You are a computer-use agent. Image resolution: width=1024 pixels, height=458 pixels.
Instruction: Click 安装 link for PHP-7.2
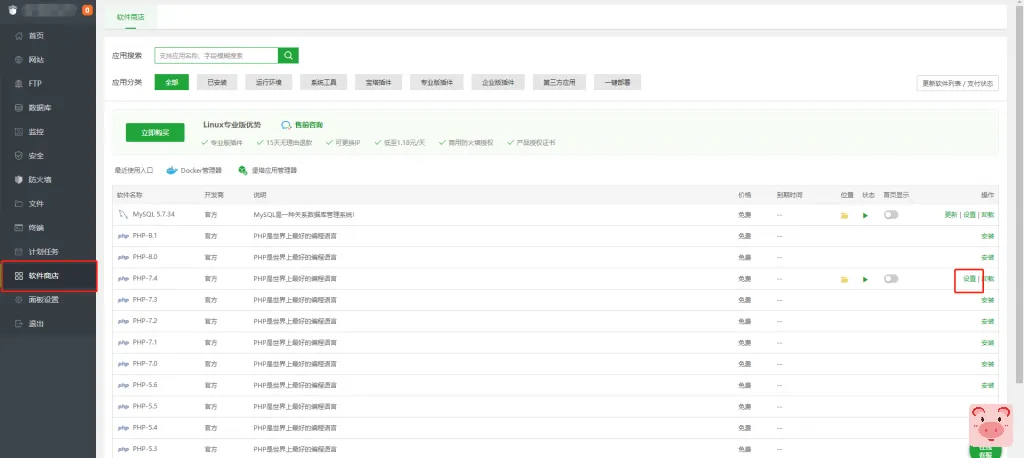[x=987, y=321]
